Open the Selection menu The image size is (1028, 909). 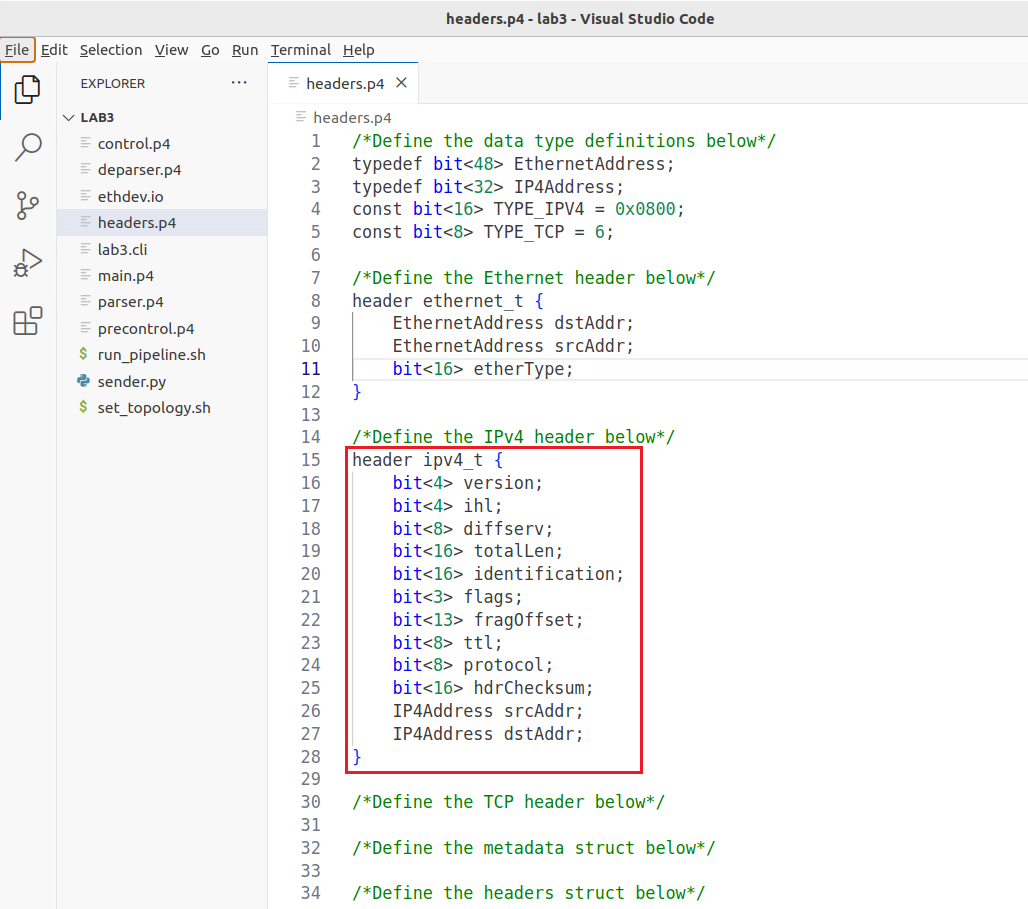pos(111,50)
